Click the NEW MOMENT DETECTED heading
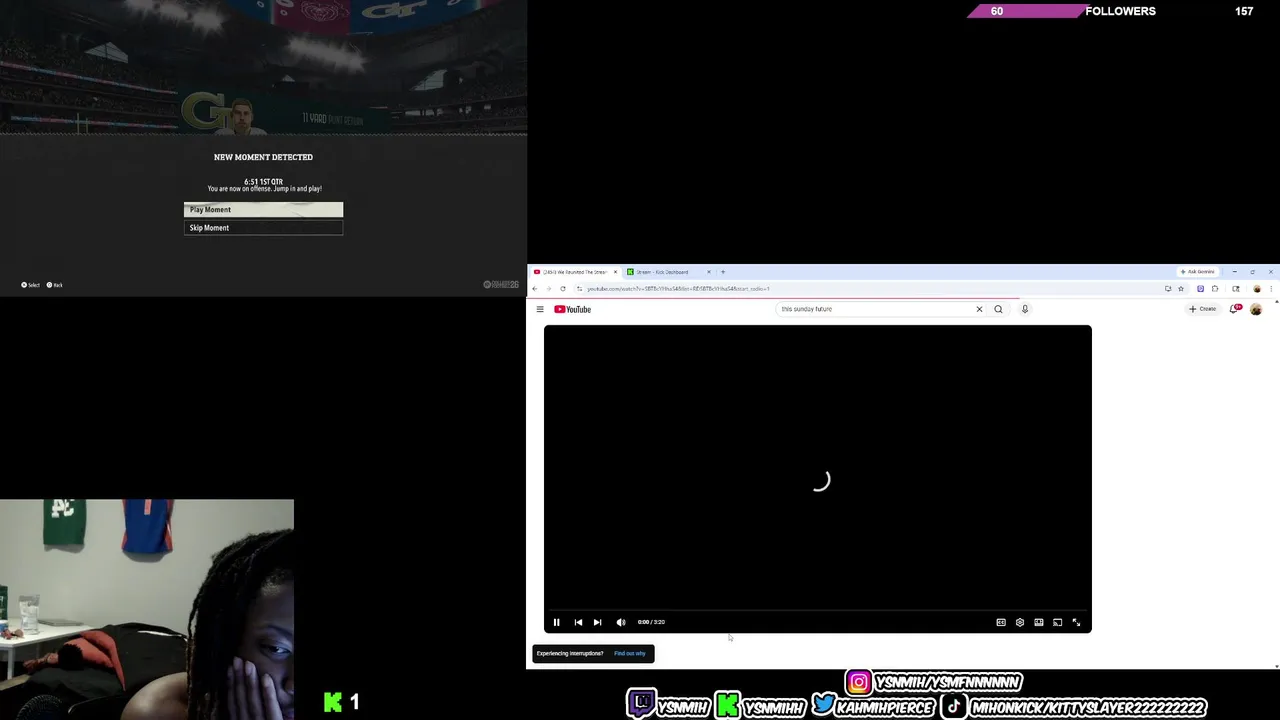Image resolution: width=1280 pixels, height=720 pixels. [x=263, y=157]
